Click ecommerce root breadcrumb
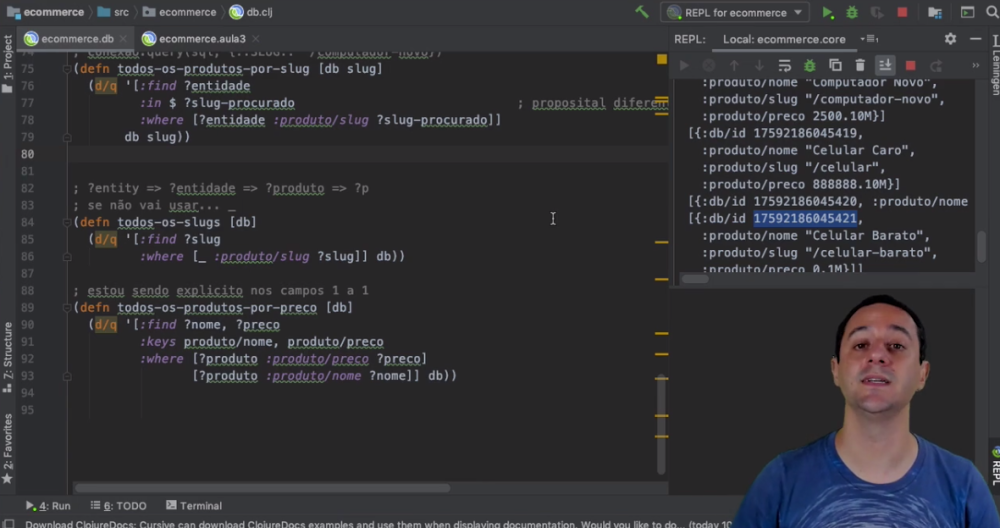This screenshot has width=1000, height=528. point(45,12)
